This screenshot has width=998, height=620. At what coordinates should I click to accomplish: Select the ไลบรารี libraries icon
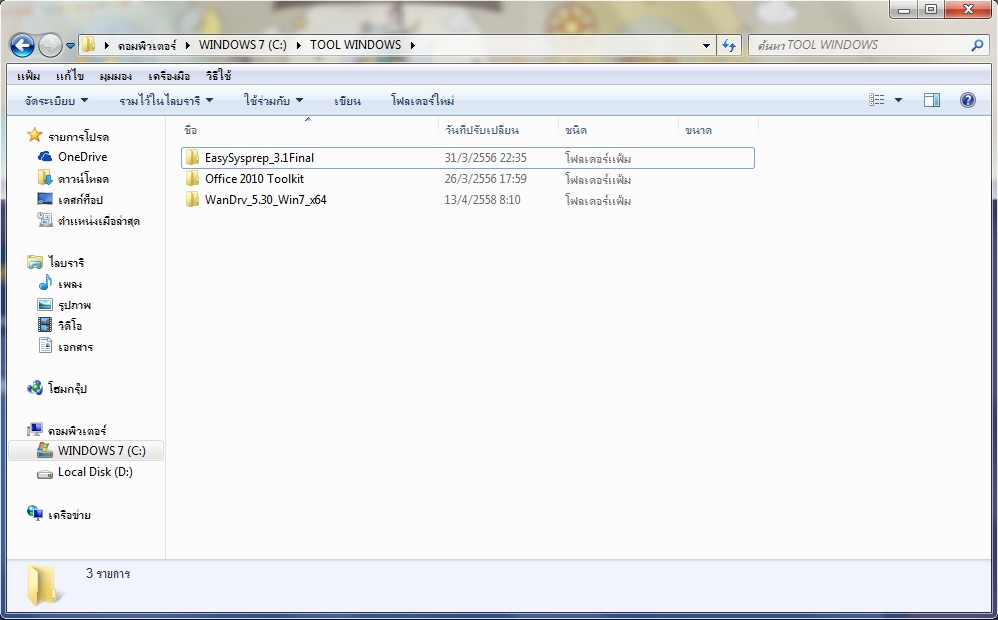(34, 262)
